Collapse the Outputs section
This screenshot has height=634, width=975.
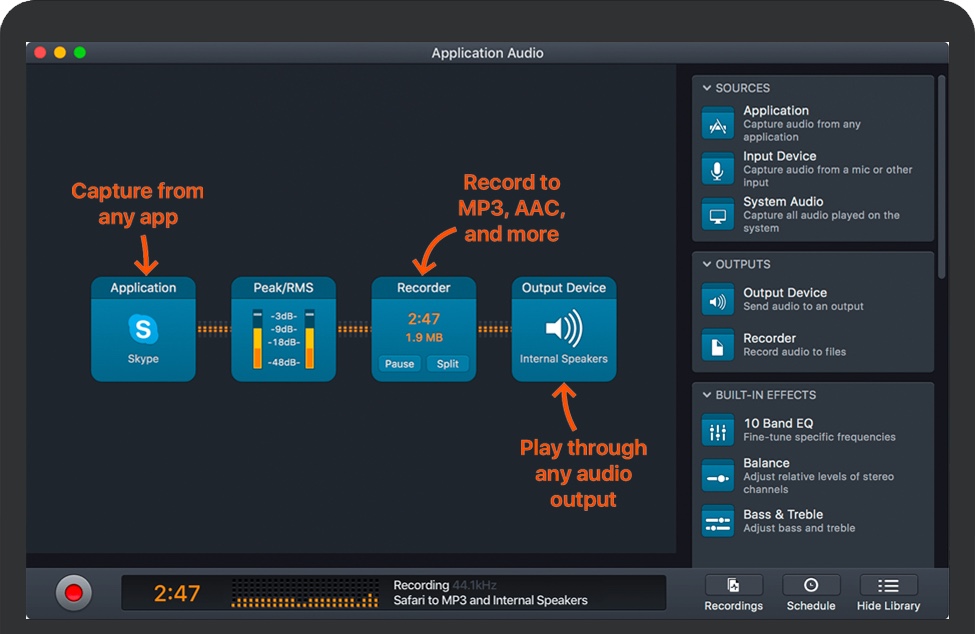707,265
